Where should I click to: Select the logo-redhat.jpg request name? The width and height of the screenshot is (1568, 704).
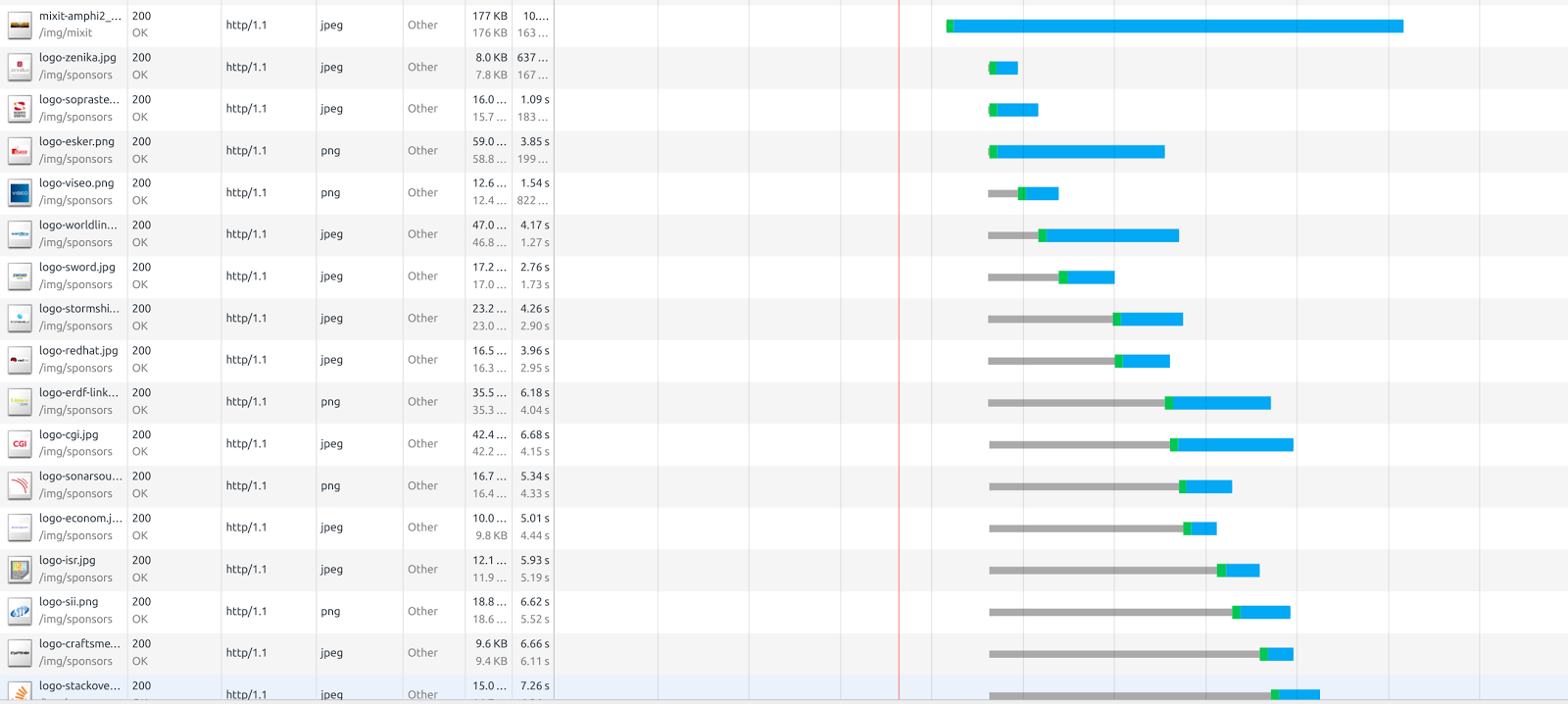click(x=78, y=351)
